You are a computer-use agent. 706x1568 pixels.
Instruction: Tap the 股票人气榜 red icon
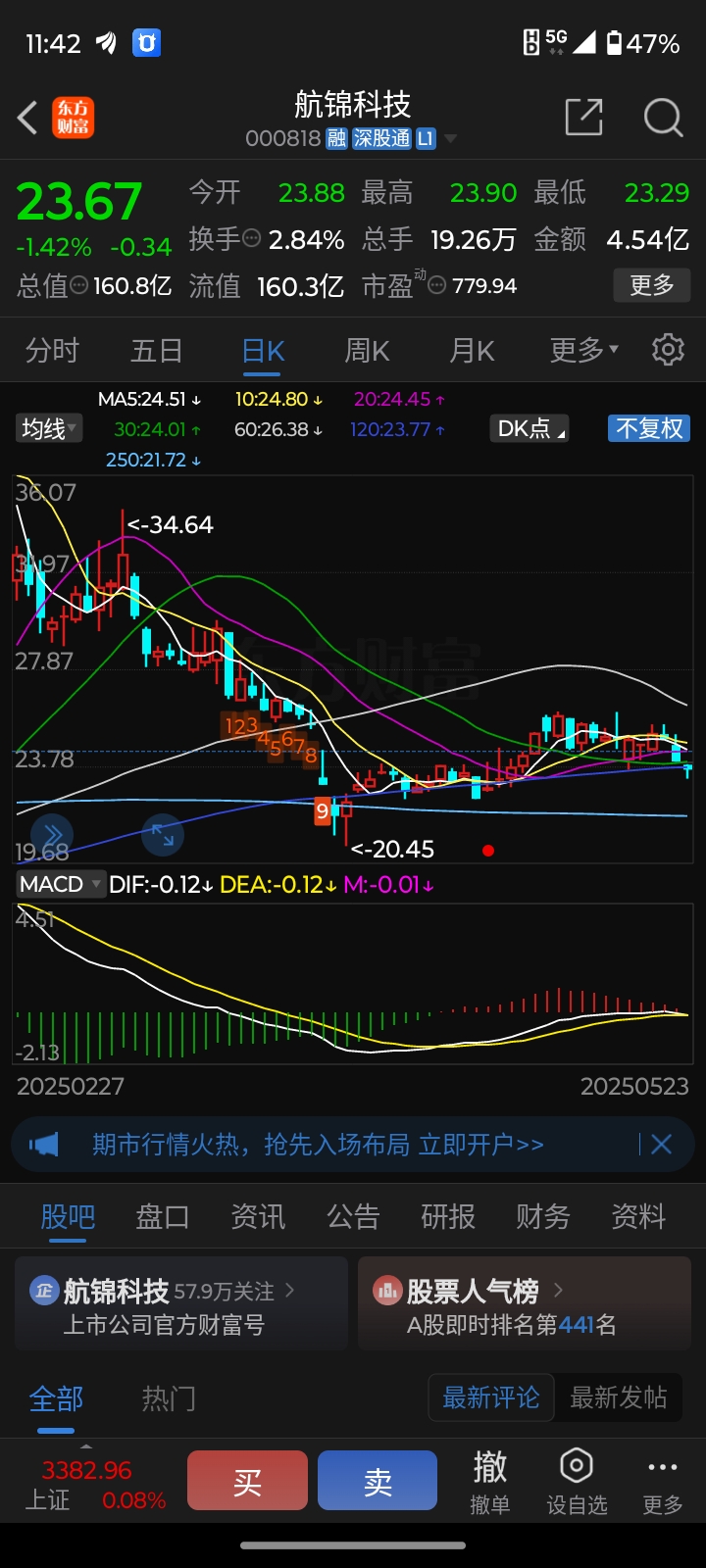click(388, 1291)
